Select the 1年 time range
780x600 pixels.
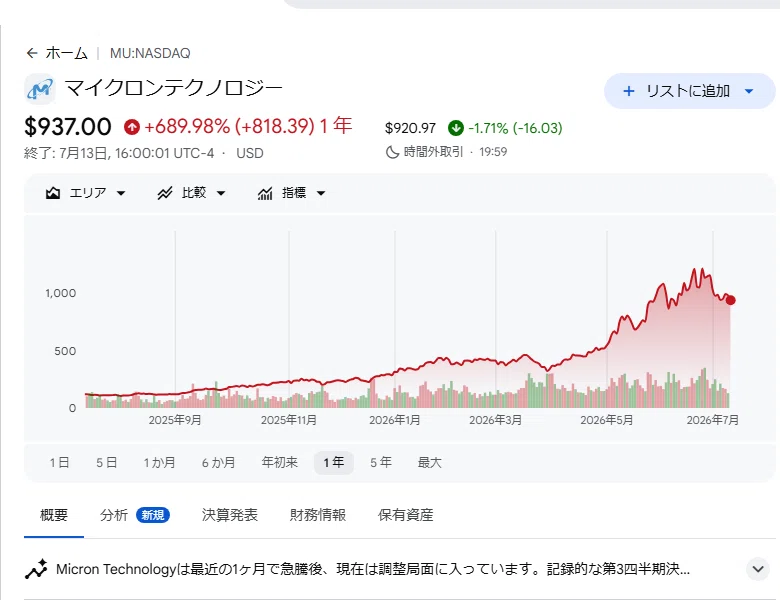334,463
